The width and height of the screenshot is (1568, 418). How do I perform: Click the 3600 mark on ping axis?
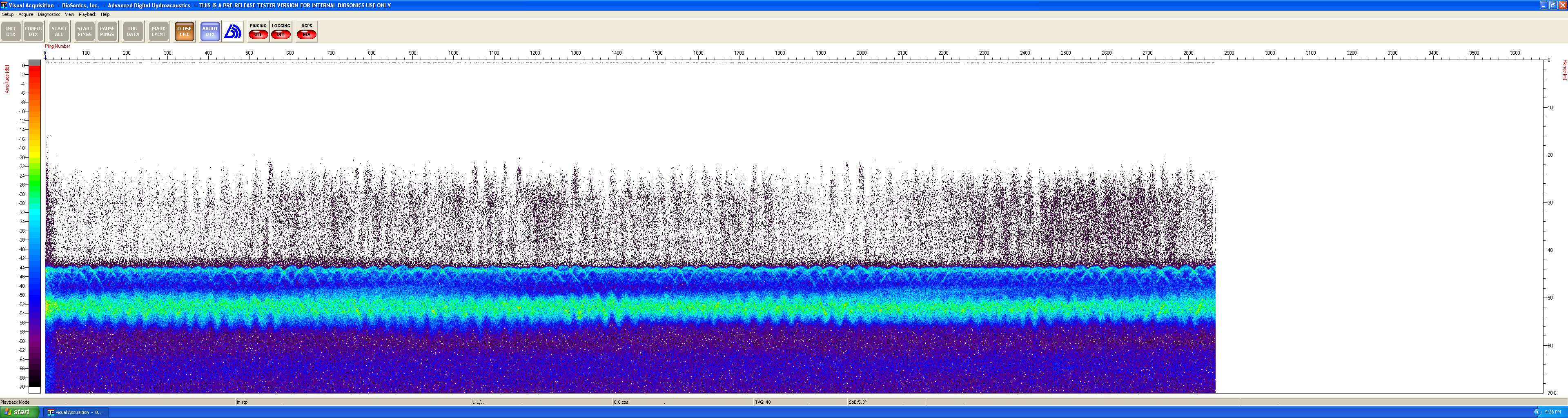click(x=1515, y=53)
